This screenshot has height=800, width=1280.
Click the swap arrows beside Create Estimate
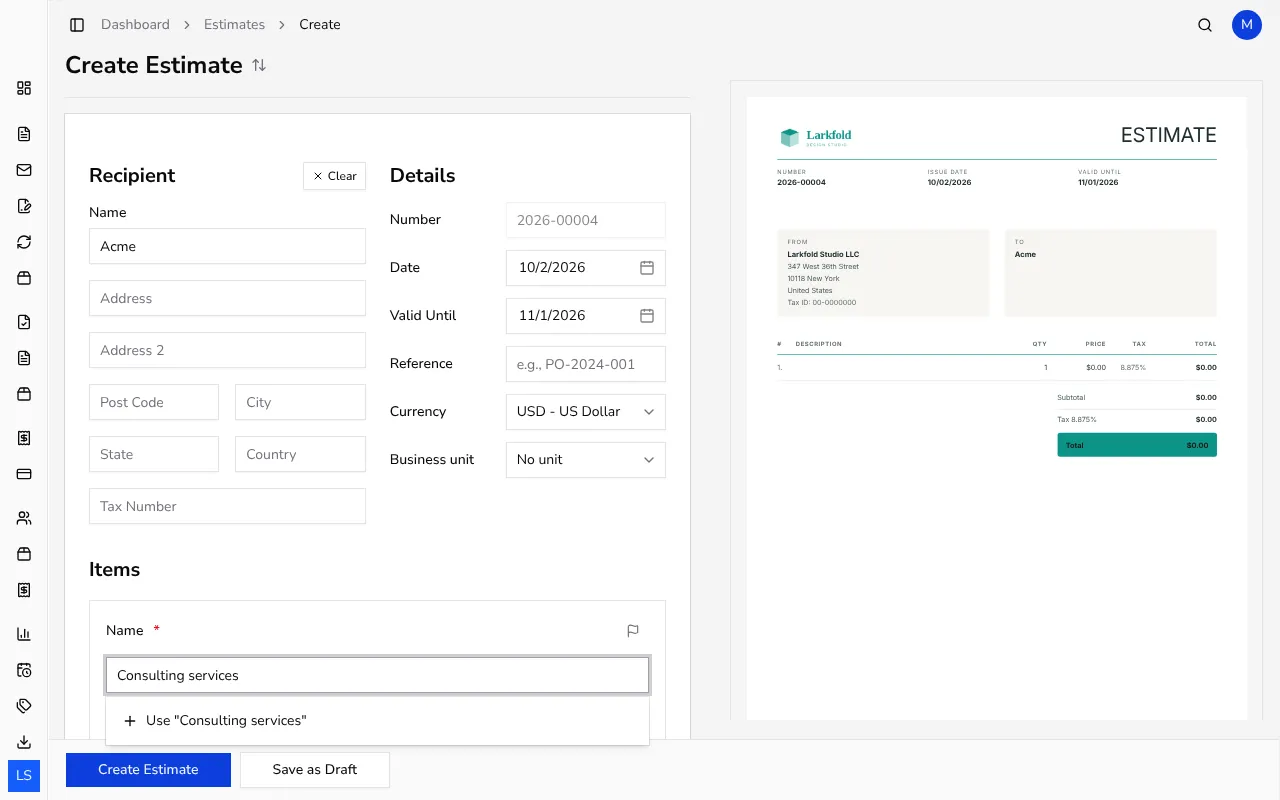(259, 65)
